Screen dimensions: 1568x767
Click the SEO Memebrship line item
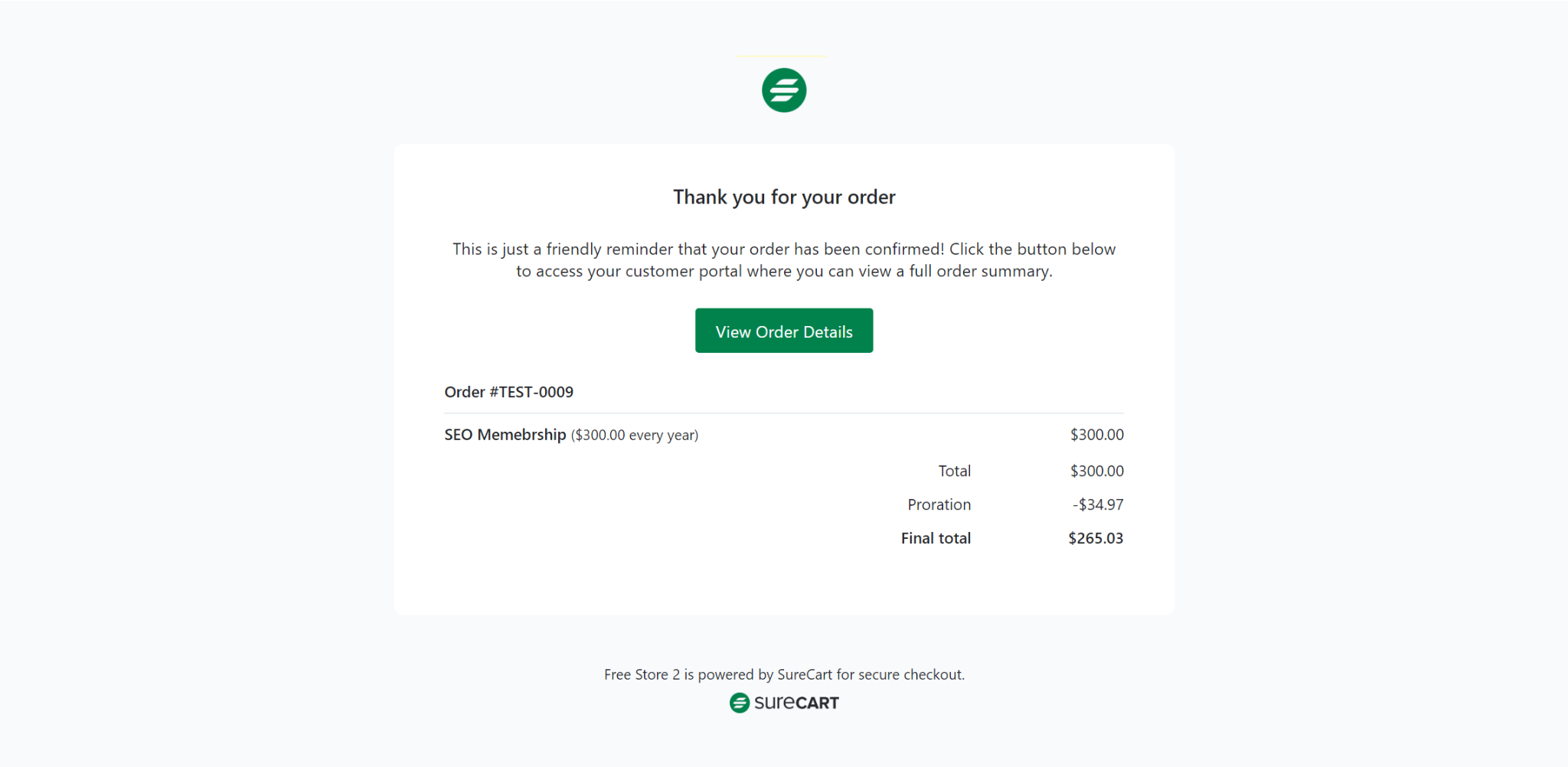(505, 434)
